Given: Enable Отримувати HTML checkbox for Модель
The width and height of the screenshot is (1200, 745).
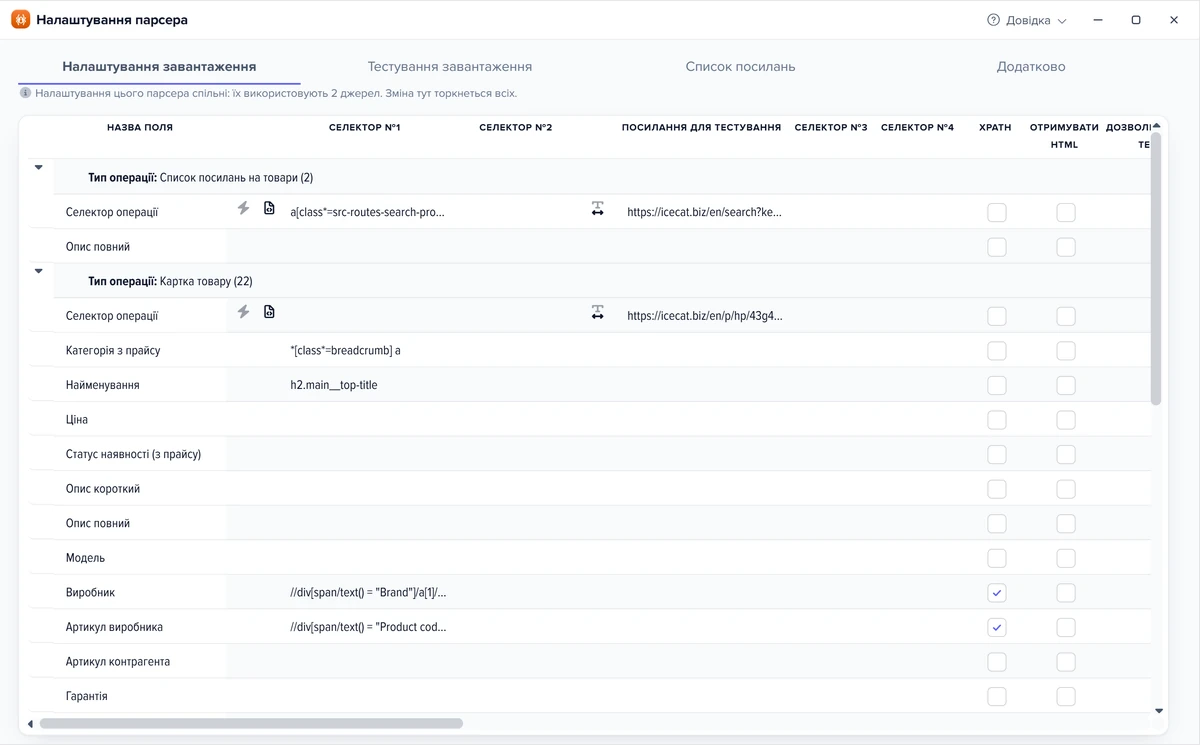Looking at the screenshot, I should 1066,558.
